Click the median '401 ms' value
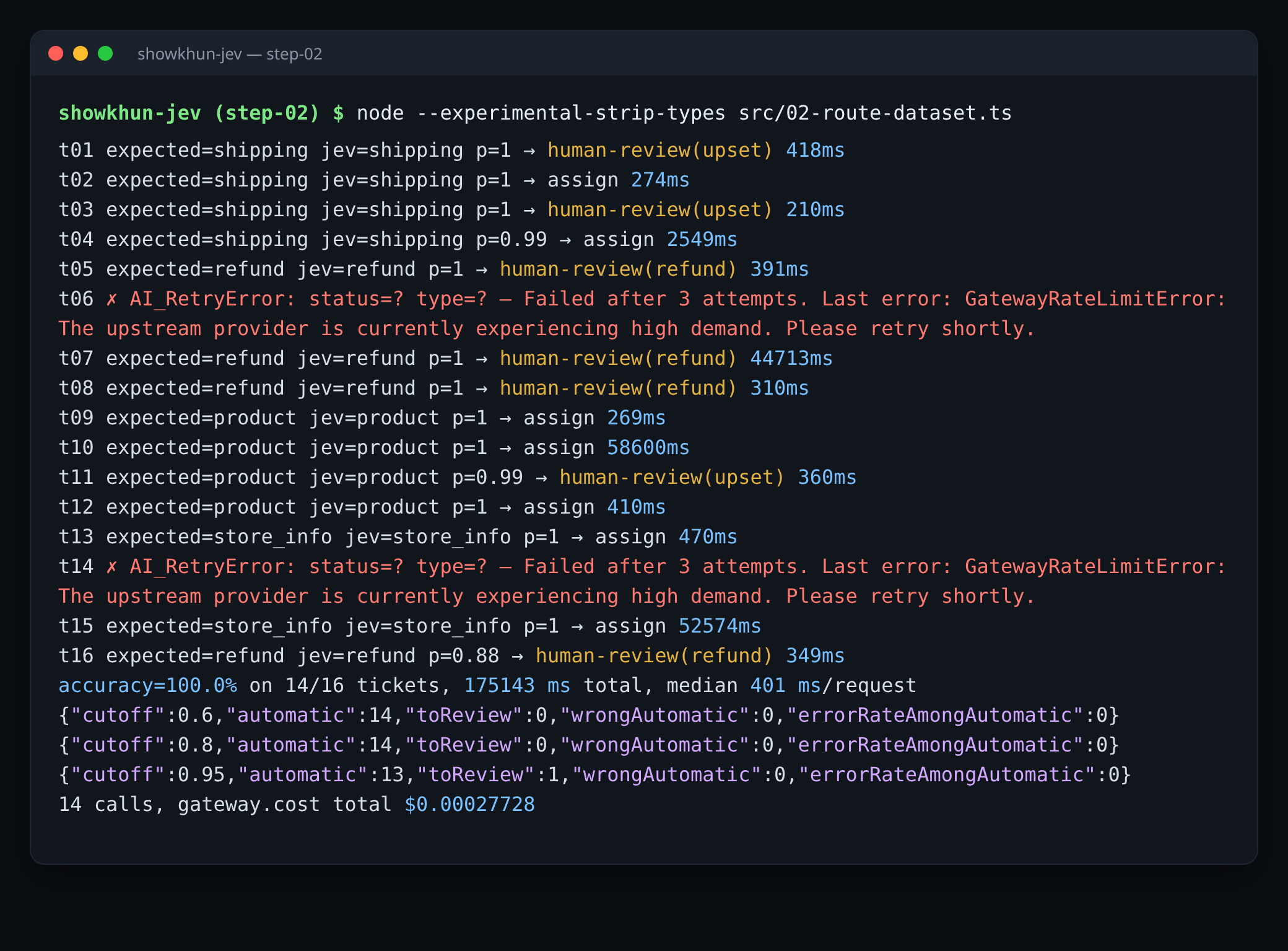 tap(785, 685)
